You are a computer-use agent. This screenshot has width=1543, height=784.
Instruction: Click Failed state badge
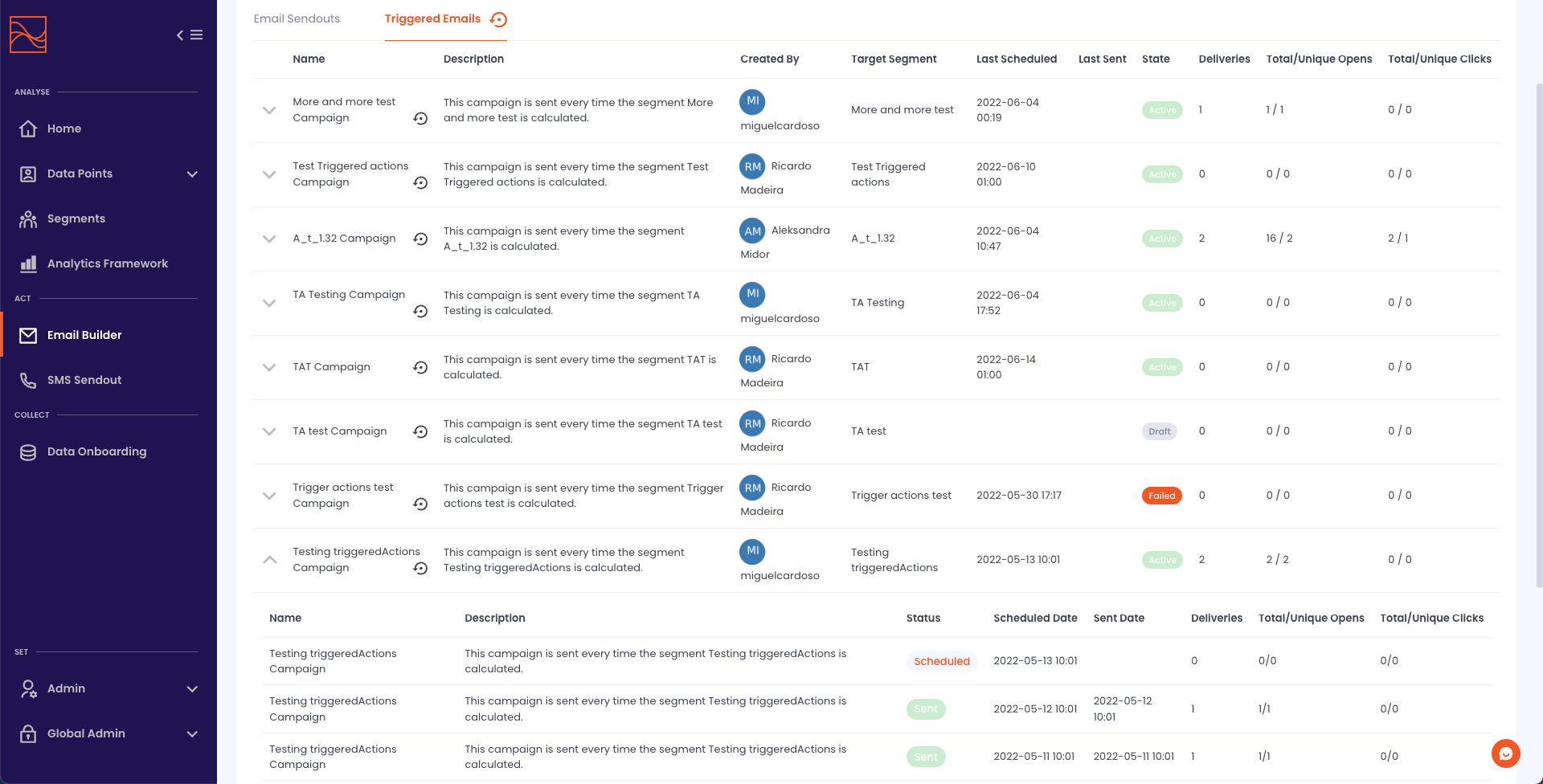[x=1161, y=496]
